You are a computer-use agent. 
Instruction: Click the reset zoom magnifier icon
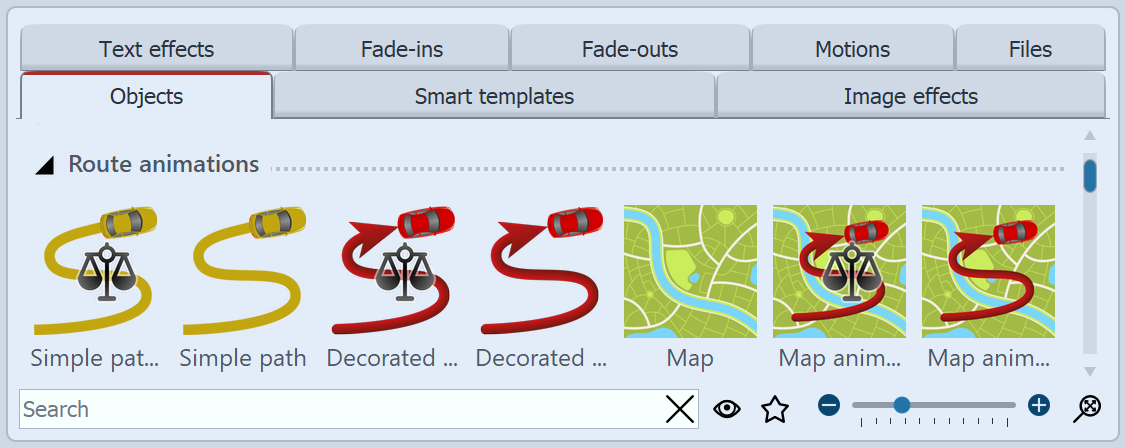coord(1087,407)
